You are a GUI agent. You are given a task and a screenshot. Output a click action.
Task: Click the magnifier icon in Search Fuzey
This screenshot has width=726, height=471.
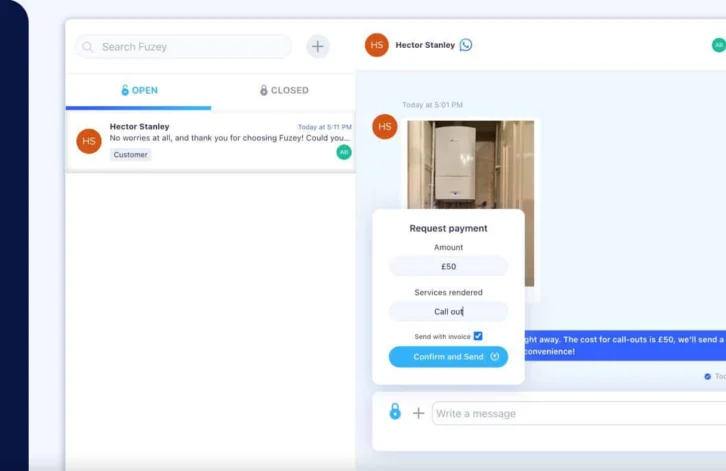(88, 47)
